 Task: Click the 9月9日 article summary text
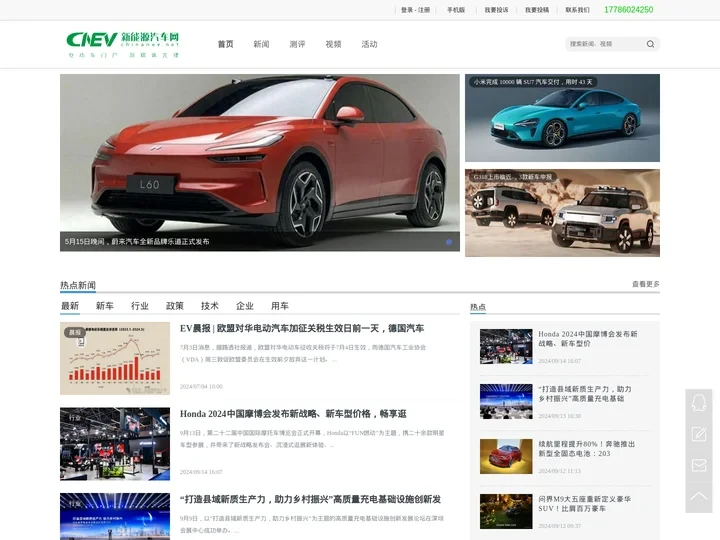coord(312,524)
